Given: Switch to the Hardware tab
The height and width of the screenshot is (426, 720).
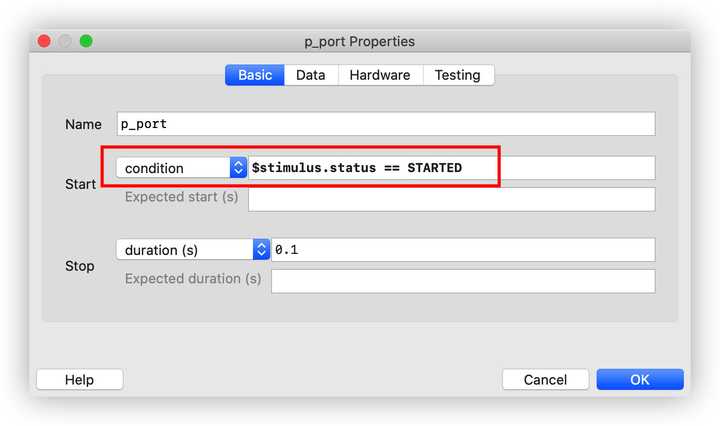Looking at the screenshot, I should pos(379,75).
